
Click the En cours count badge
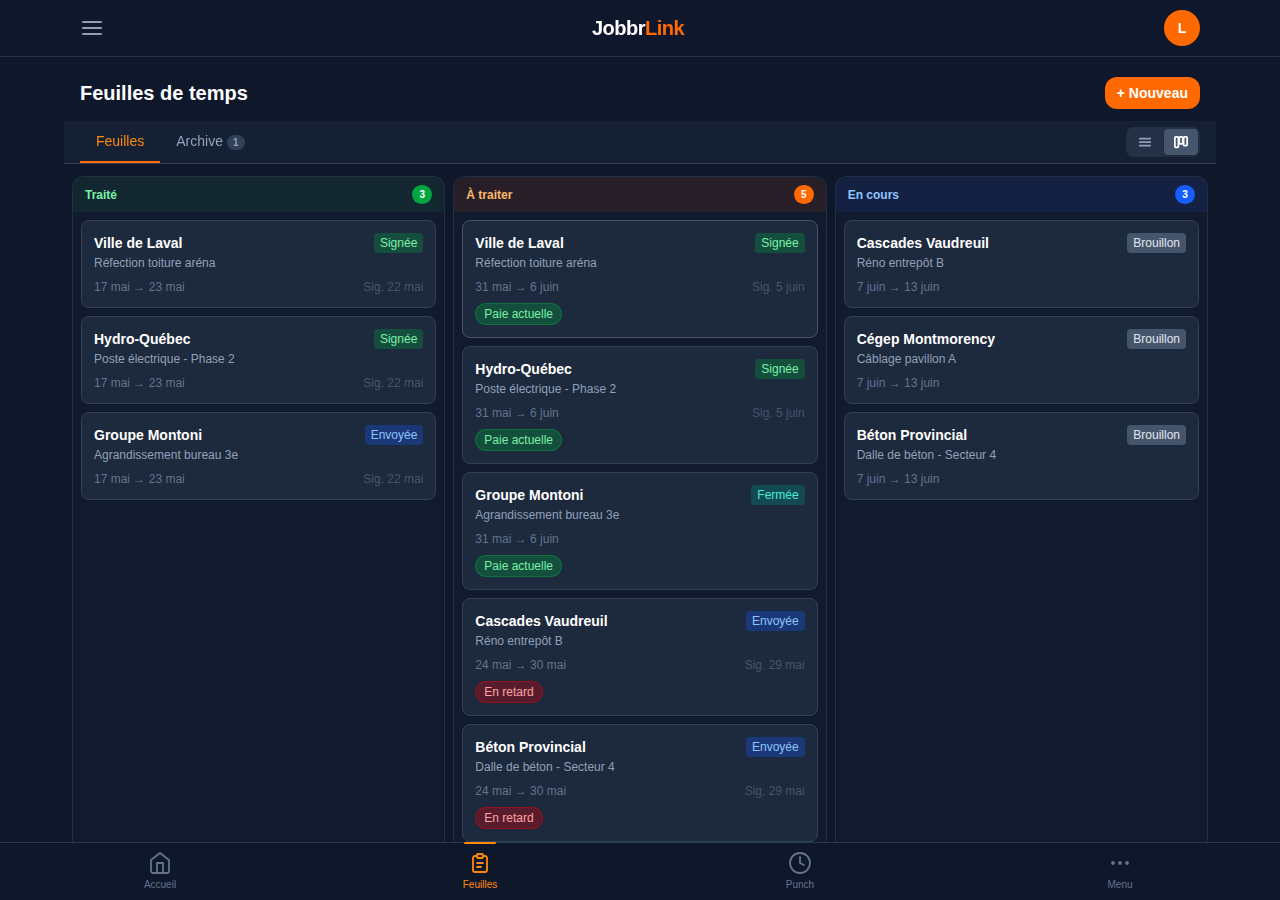point(1185,194)
